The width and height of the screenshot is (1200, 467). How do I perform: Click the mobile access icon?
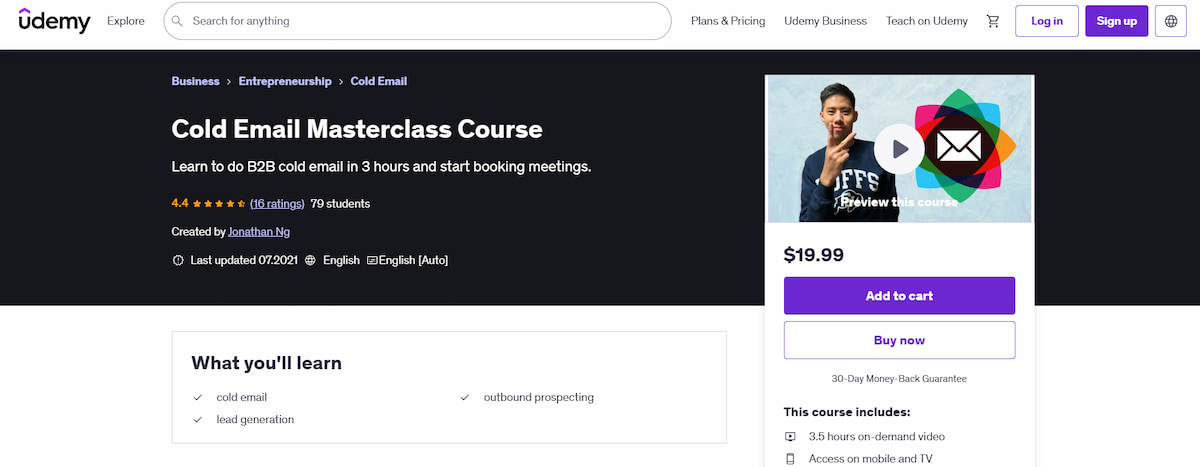(x=790, y=459)
